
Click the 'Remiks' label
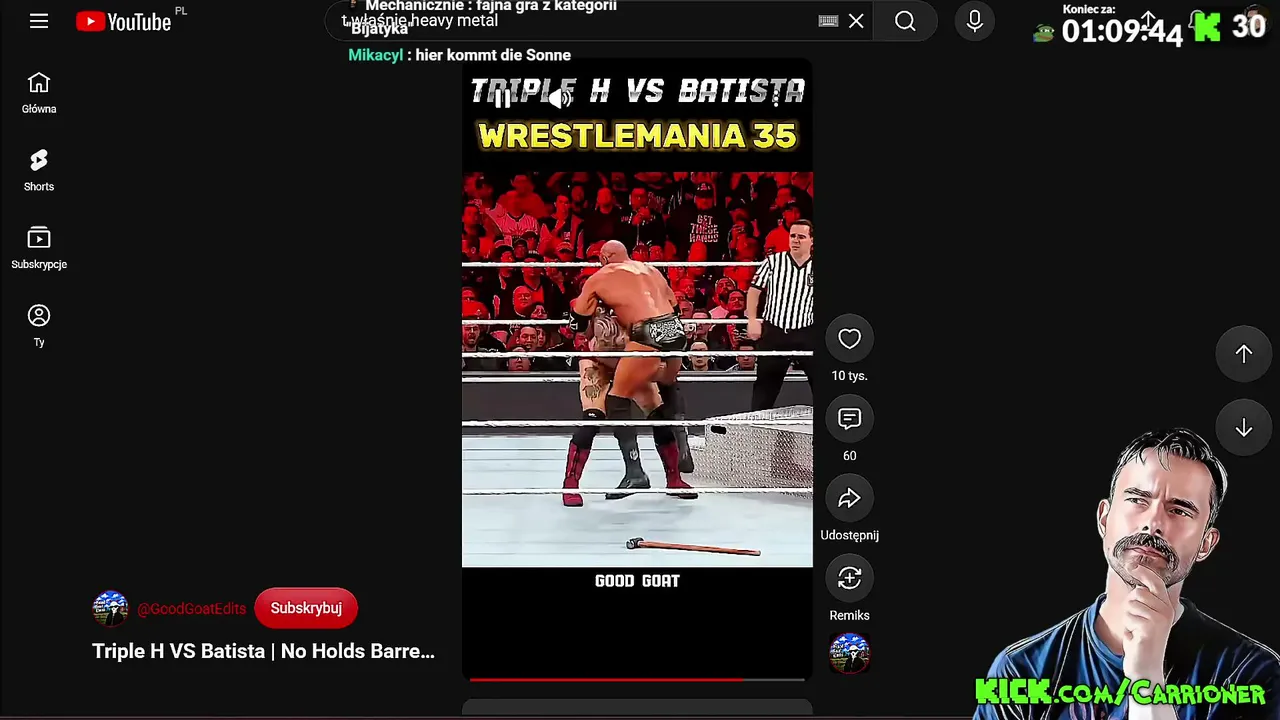[x=849, y=615]
